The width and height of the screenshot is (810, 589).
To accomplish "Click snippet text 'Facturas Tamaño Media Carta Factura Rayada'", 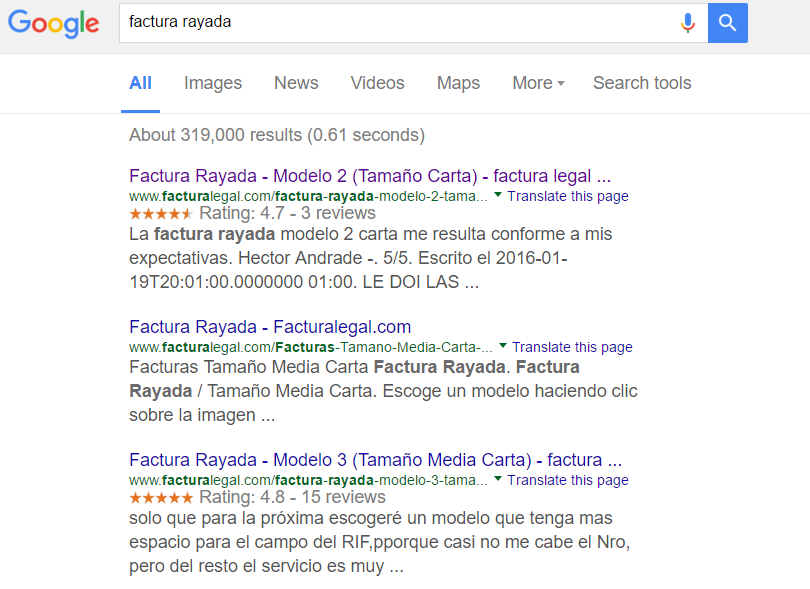I will point(317,367).
